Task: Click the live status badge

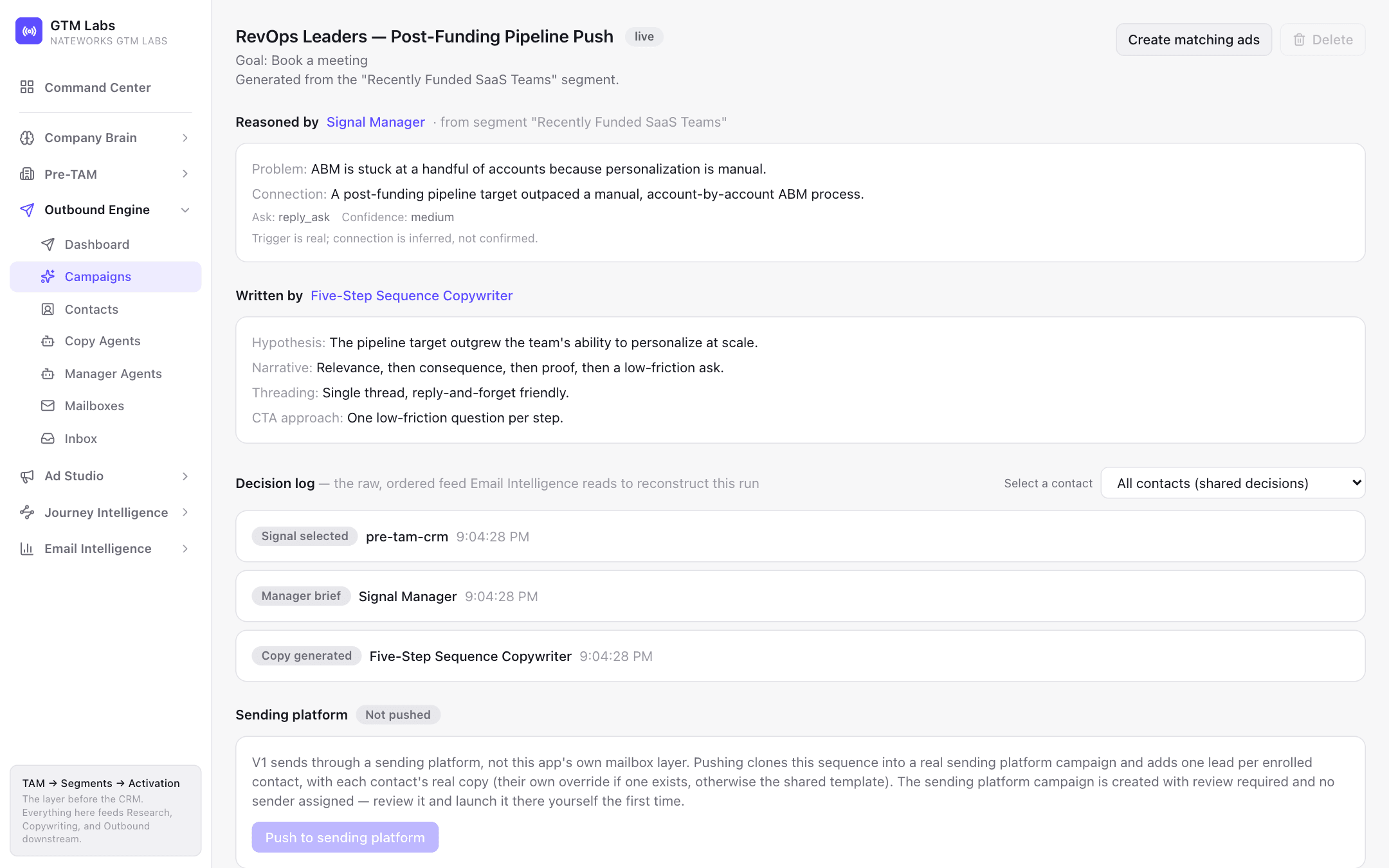Action: (644, 37)
